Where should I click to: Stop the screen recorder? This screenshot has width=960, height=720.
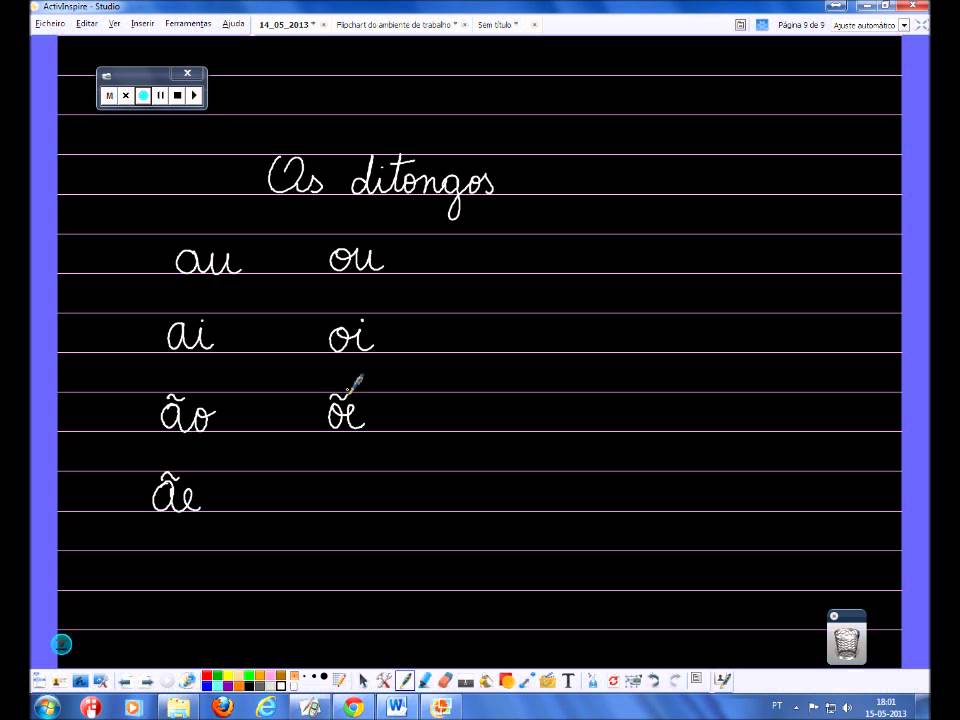click(178, 96)
